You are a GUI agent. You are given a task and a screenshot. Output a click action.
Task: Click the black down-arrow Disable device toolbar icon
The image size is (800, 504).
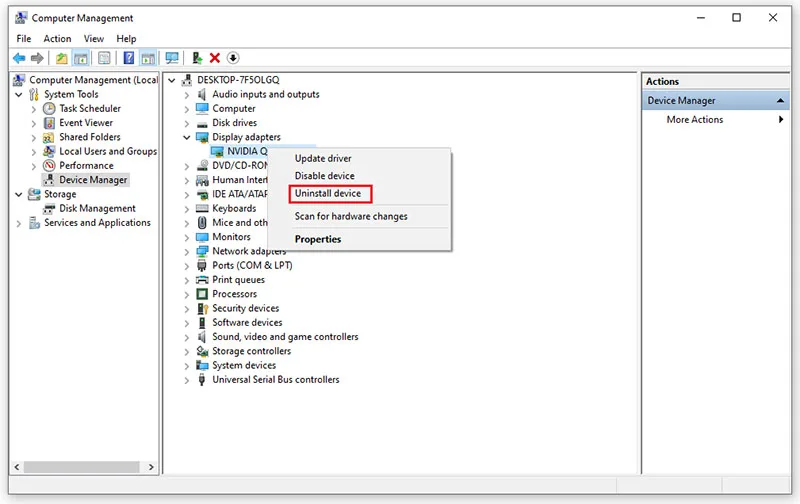click(x=233, y=58)
